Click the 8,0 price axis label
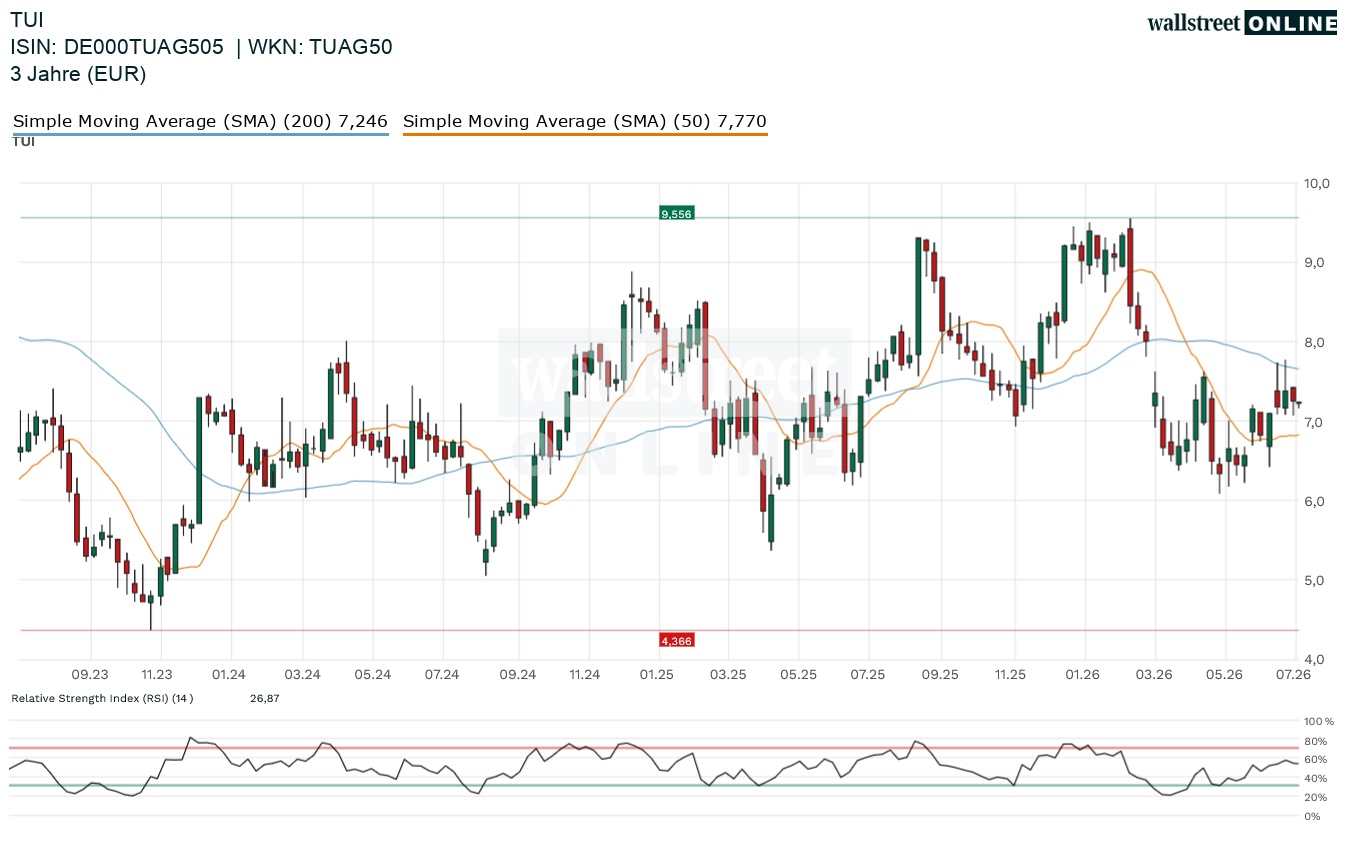 point(1314,342)
